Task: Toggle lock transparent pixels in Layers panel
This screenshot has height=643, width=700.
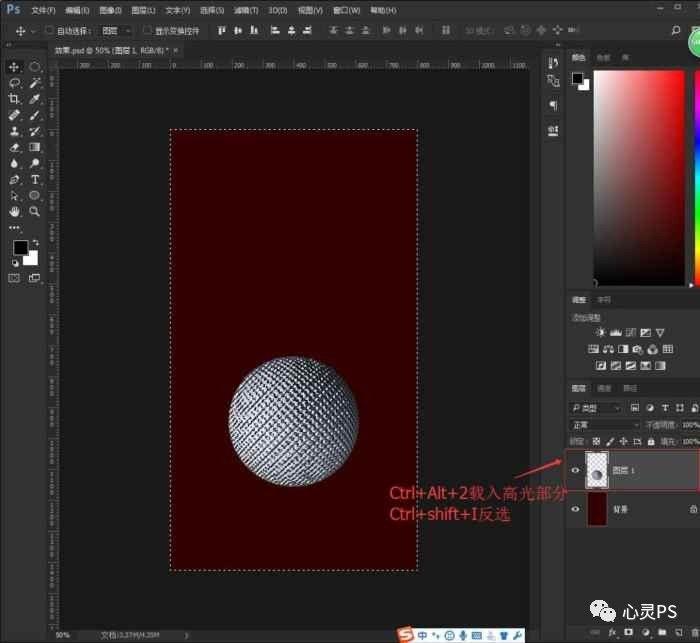Action: tap(596, 442)
